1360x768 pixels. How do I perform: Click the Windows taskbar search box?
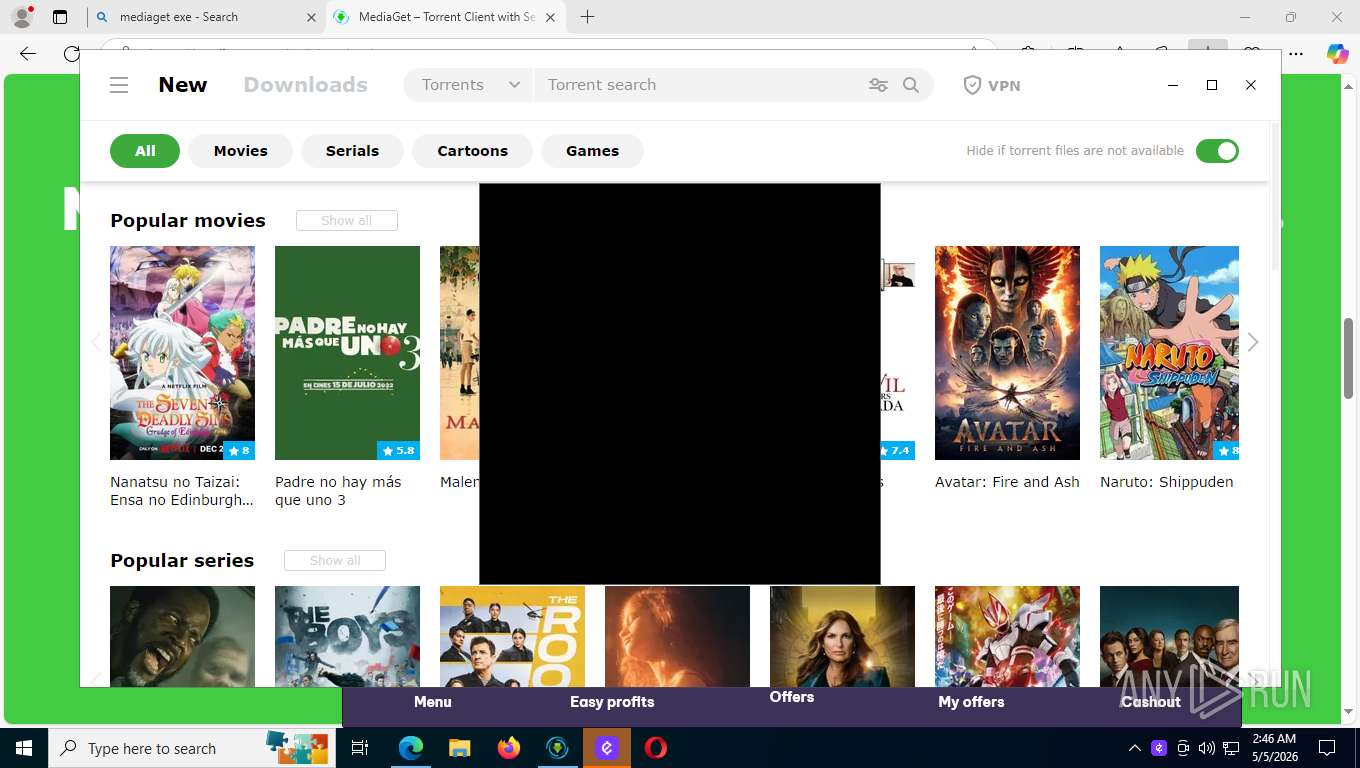click(192, 748)
